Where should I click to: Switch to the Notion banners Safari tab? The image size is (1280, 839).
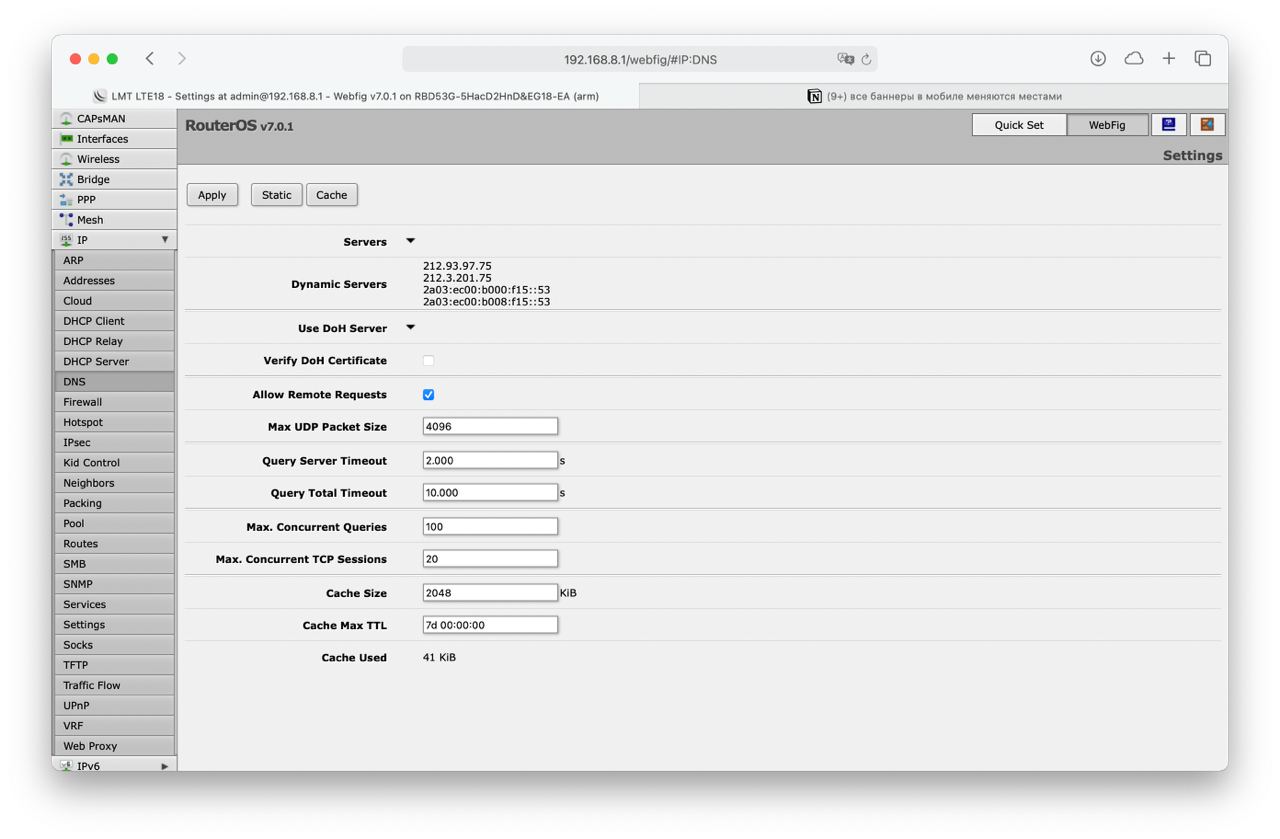(934, 96)
